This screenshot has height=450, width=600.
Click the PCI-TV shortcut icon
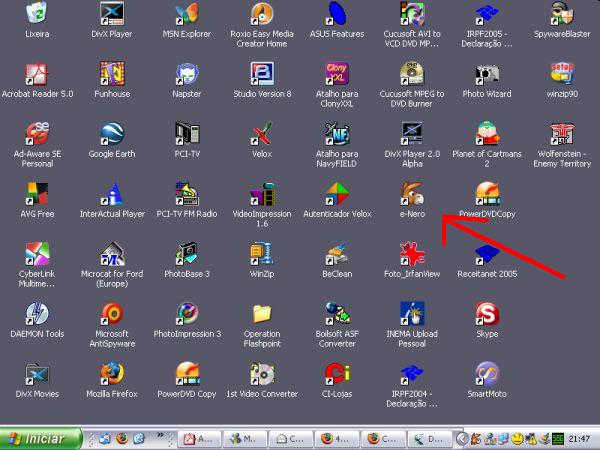coord(187,133)
